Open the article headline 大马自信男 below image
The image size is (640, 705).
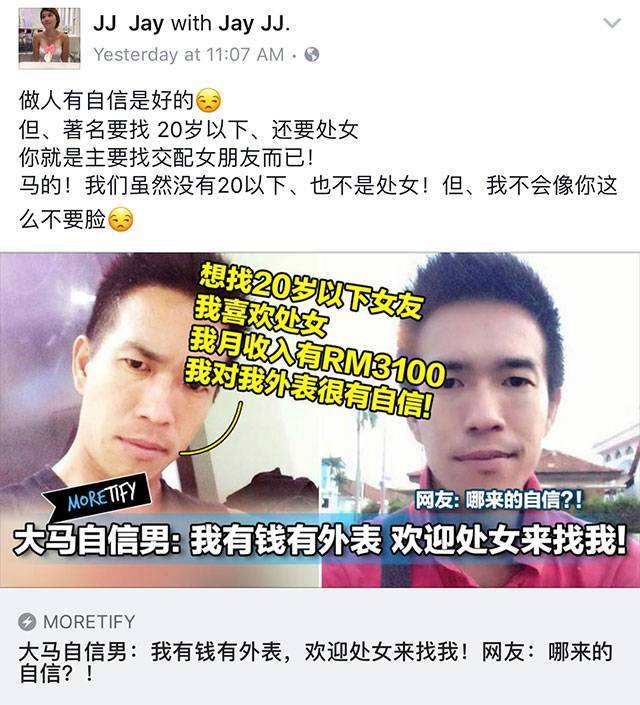(x=315, y=662)
